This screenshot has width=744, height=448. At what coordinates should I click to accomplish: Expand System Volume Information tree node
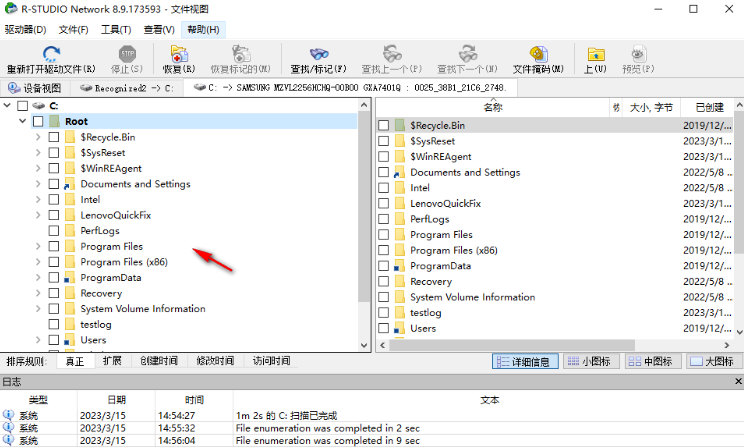click(38, 309)
